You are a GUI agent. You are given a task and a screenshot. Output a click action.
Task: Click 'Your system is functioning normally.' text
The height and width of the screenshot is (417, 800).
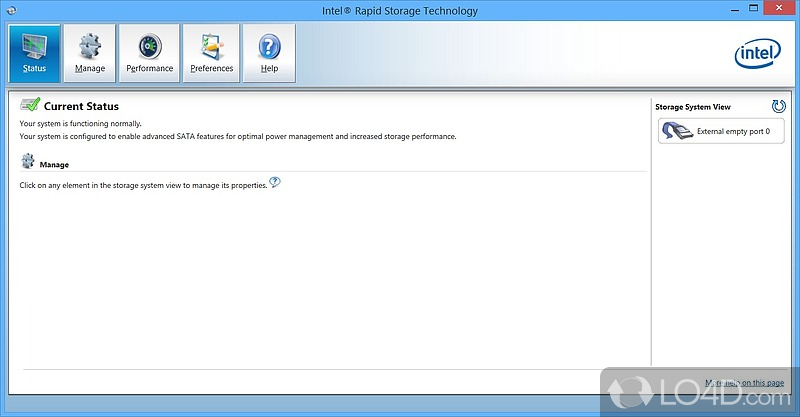(81, 124)
